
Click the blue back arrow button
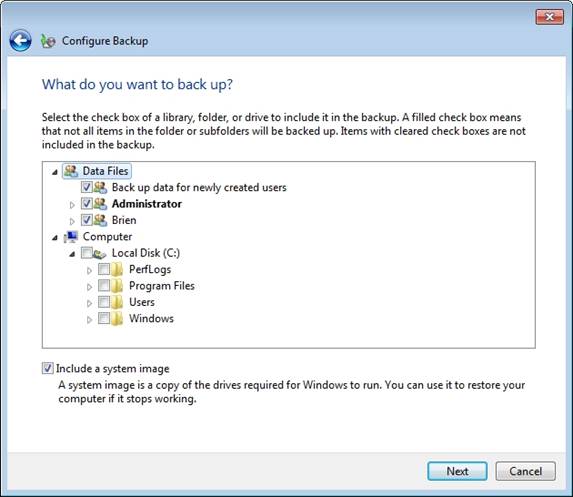pyautogui.click(x=20, y=41)
